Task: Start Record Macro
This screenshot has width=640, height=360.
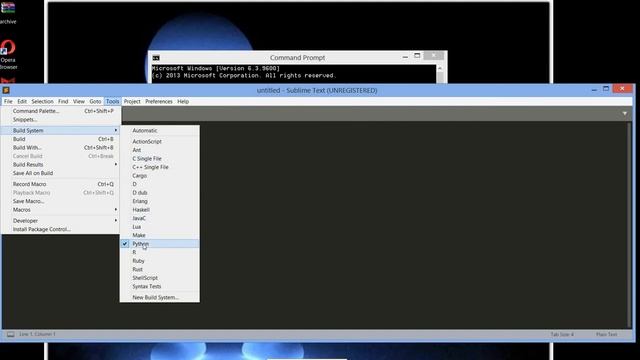Action: [61, 184]
